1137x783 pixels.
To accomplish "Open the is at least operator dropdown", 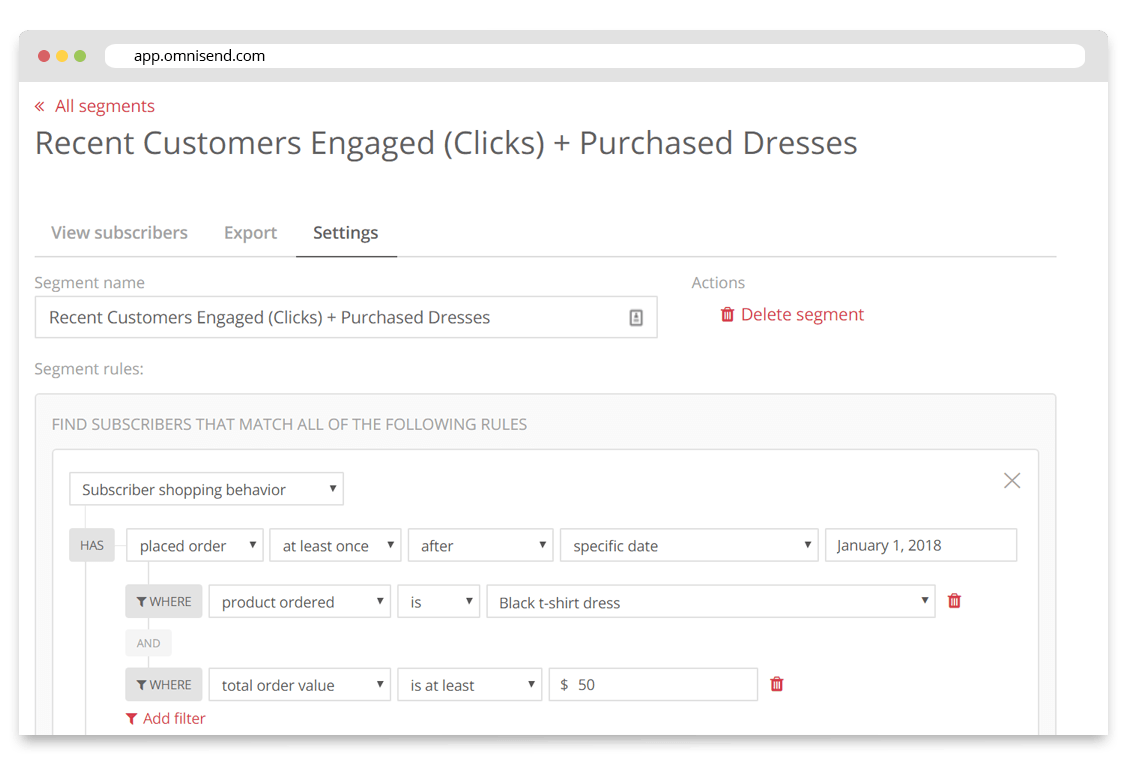I will [x=469, y=685].
